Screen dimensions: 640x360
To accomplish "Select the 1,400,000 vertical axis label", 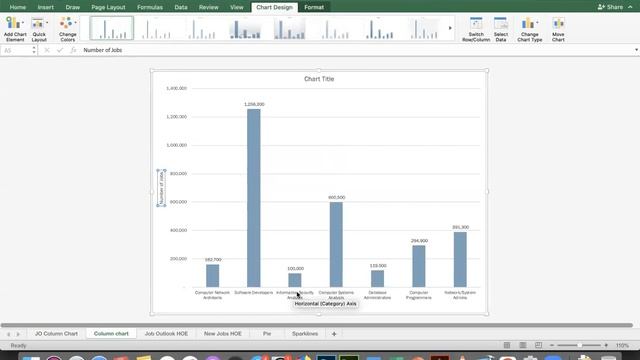I will 176,88.
